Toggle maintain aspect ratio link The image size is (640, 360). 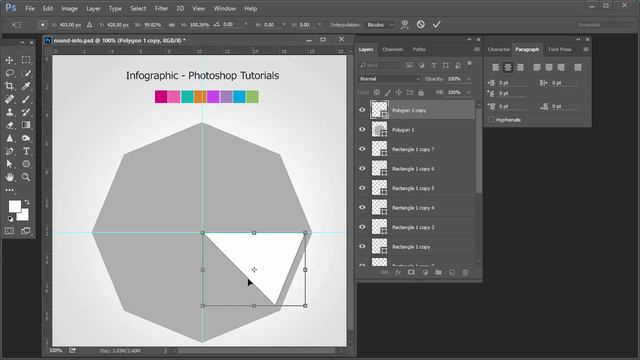pyautogui.click(x=172, y=25)
